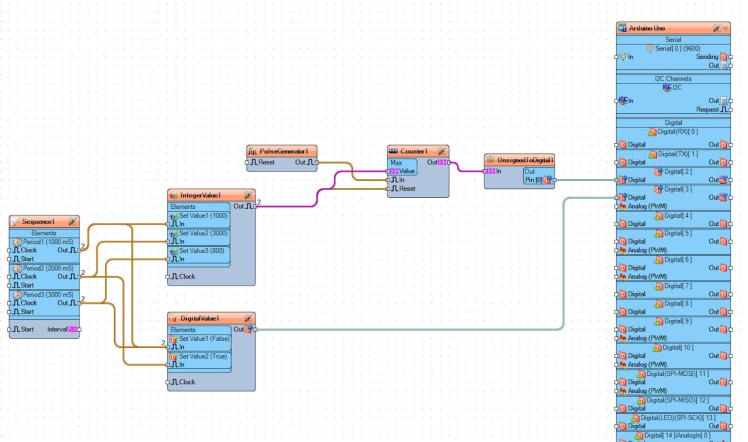
Task: Open the Counter1 settings wrench icon
Action: click(442, 151)
